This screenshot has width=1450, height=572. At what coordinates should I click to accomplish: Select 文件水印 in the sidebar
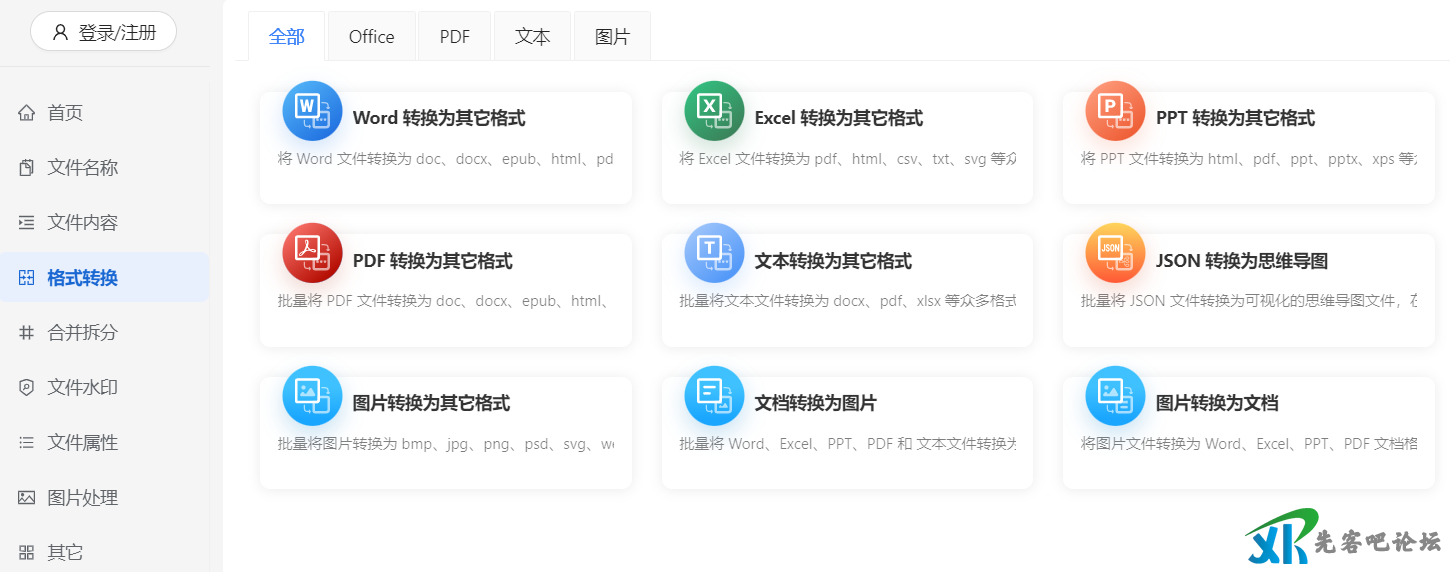(x=82, y=388)
